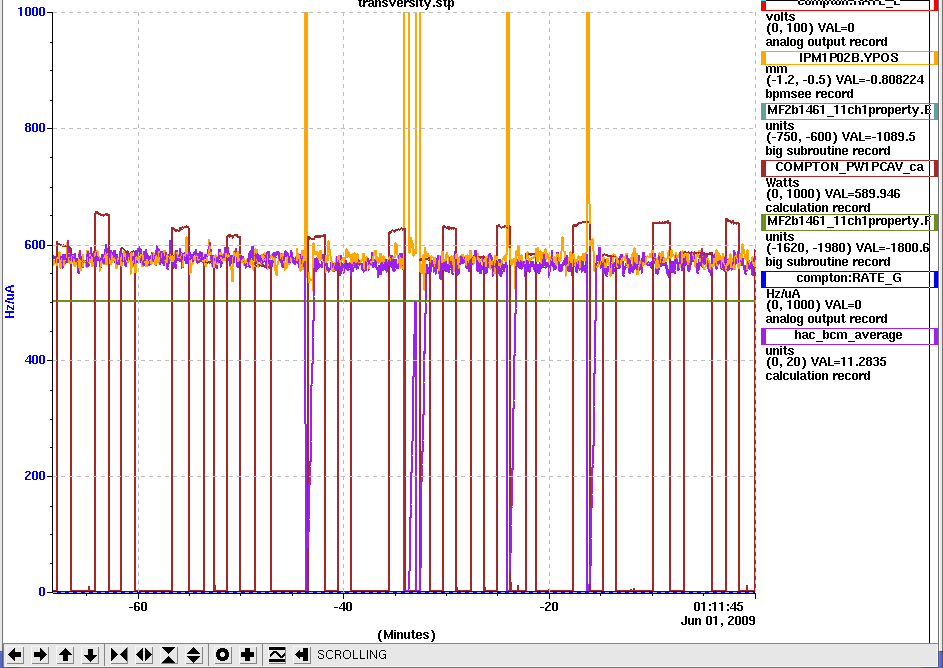The width and height of the screenshot is (943, 668).
Task: Select the compton:RATE_G legend entry
Action: click(849, 278)
